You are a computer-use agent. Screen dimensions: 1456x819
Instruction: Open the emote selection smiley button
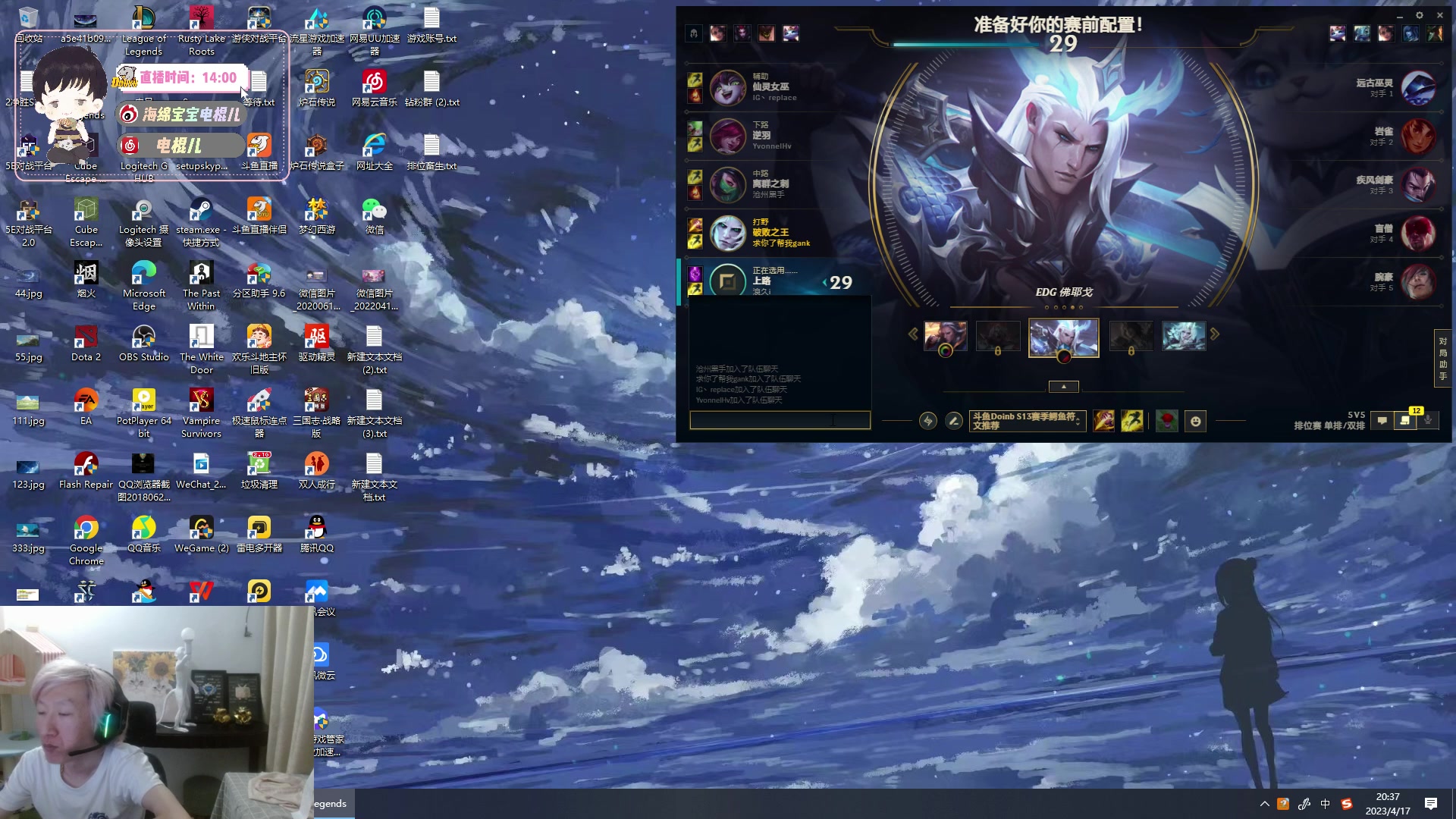coord(1196,421)
